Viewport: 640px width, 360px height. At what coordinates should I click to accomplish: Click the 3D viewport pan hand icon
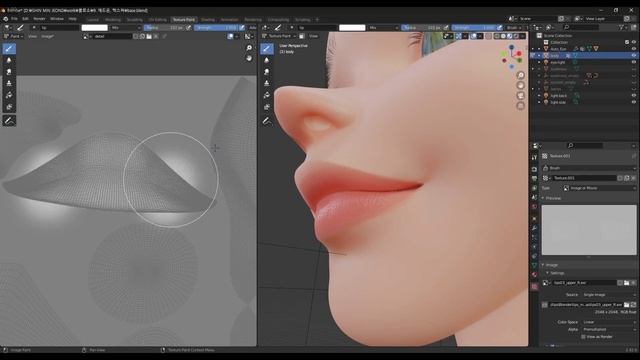point(520,85)
